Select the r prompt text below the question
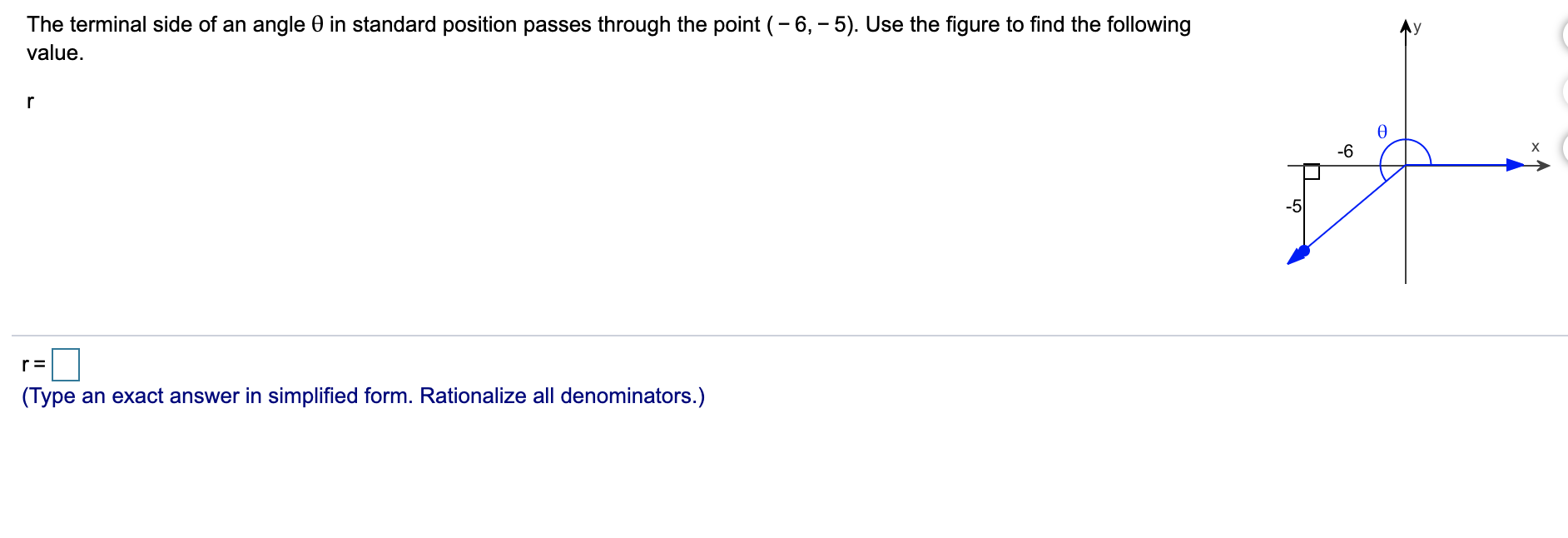Viewport: 1568px width, 538px height. 29,101
